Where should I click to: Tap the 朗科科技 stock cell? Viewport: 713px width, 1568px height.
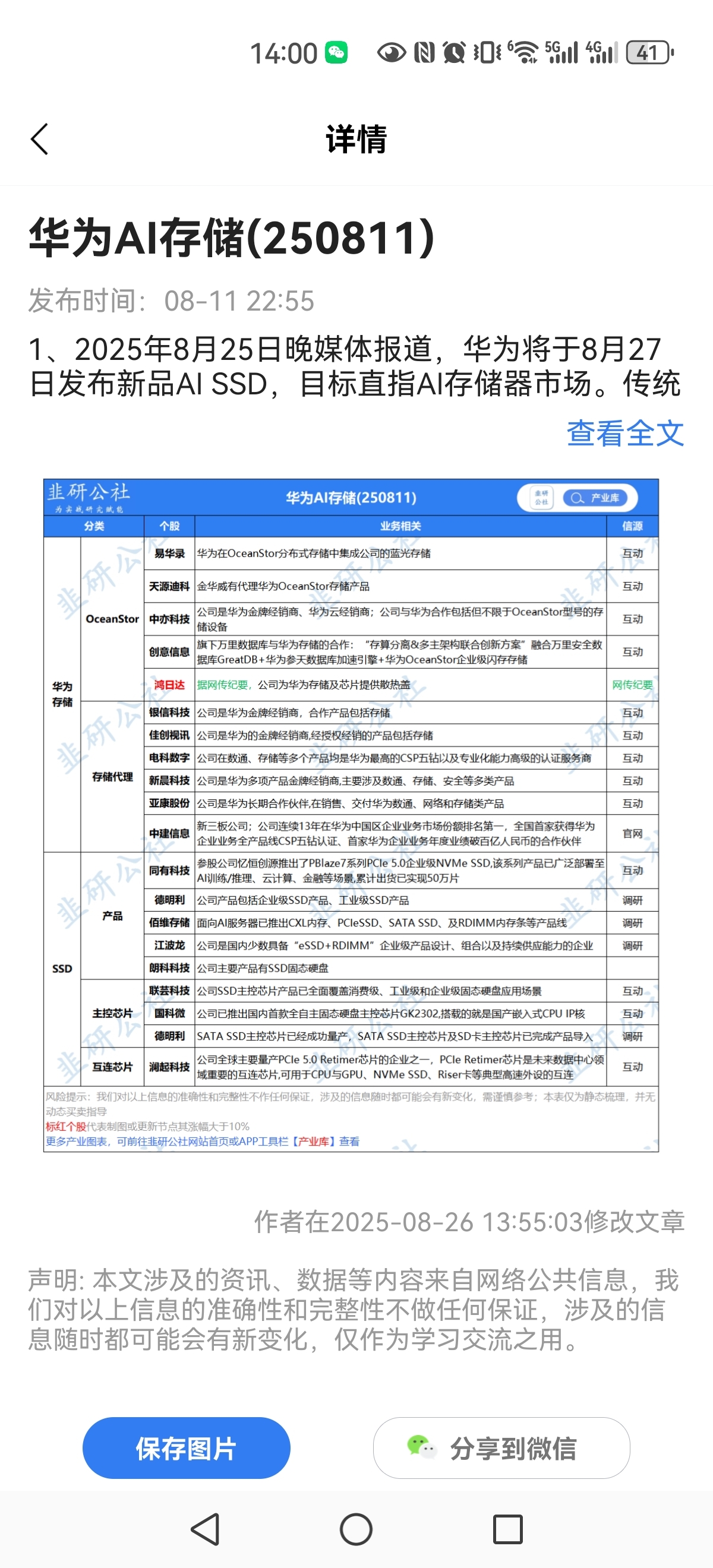pos(169,968)
